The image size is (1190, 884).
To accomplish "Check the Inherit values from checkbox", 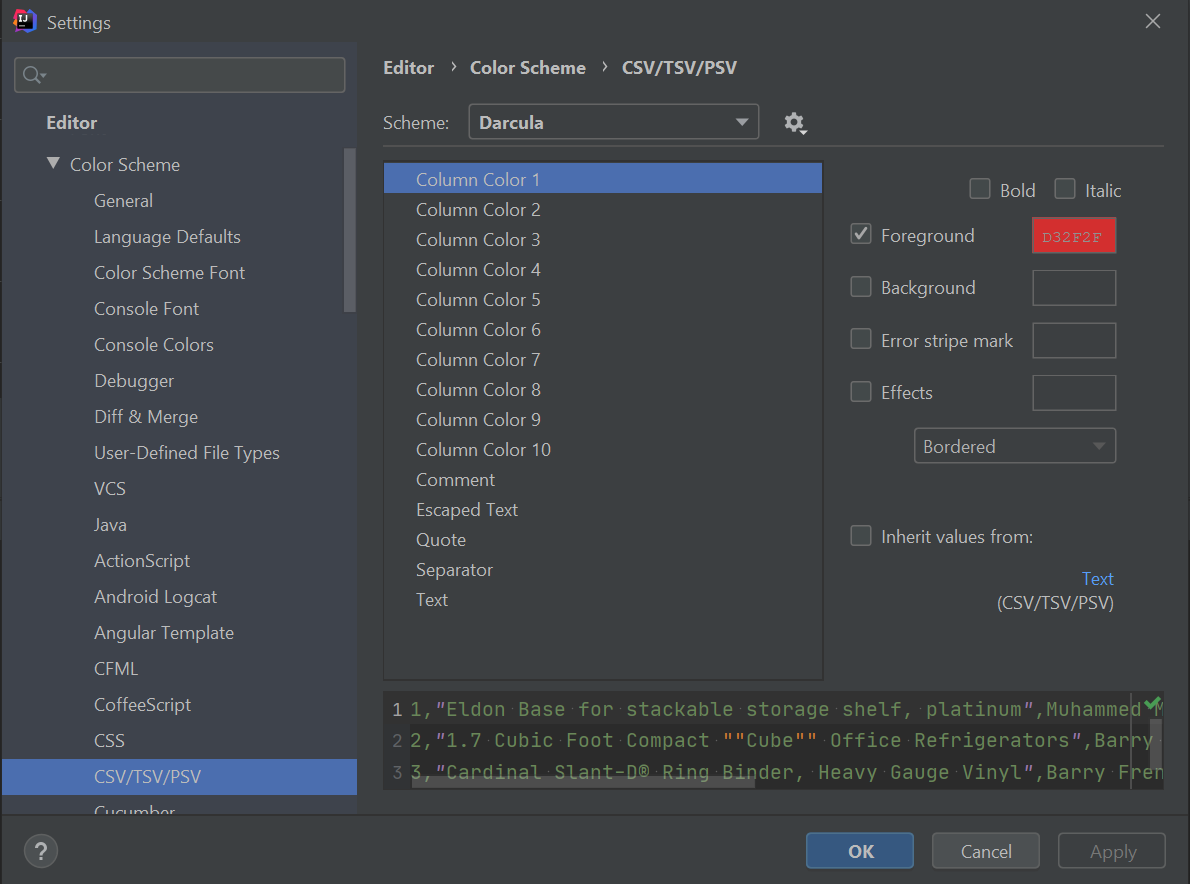I will pos(861,536).
